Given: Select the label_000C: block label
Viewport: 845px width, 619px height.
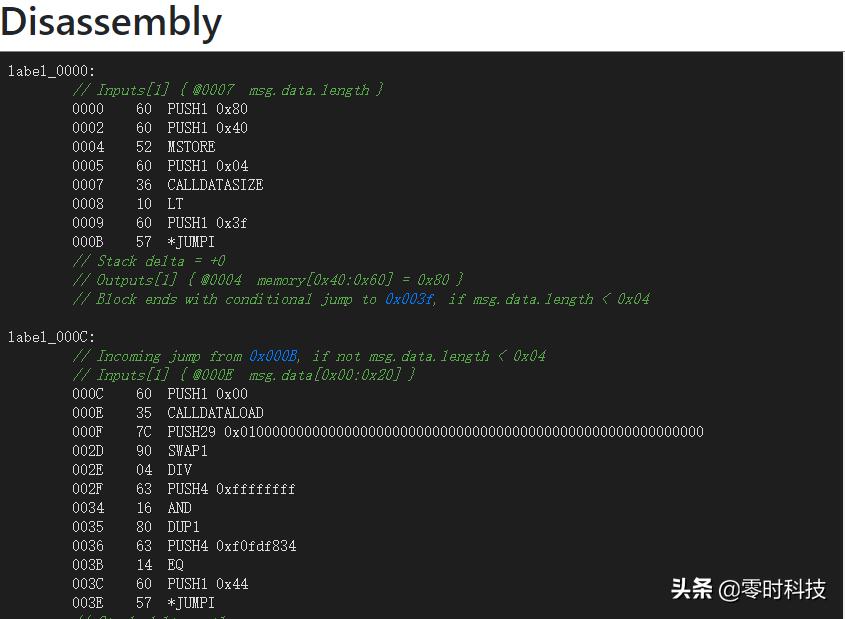Looking at the screenshot, I should 51,337.
